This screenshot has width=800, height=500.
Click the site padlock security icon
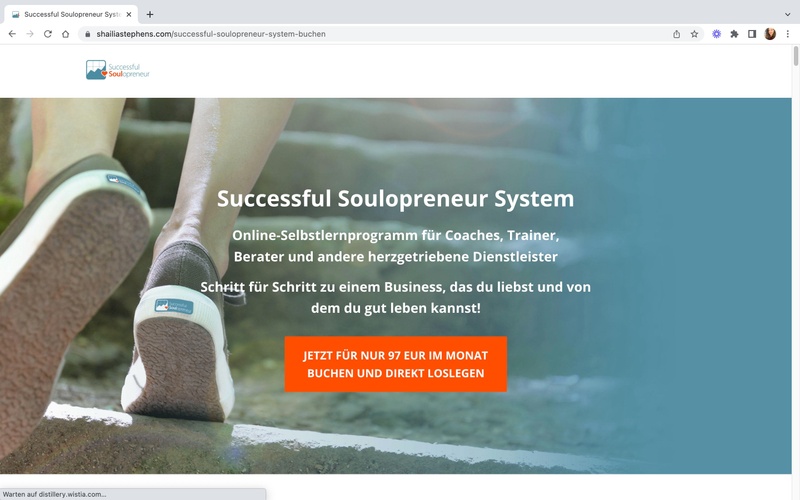[x=88, y=34]
